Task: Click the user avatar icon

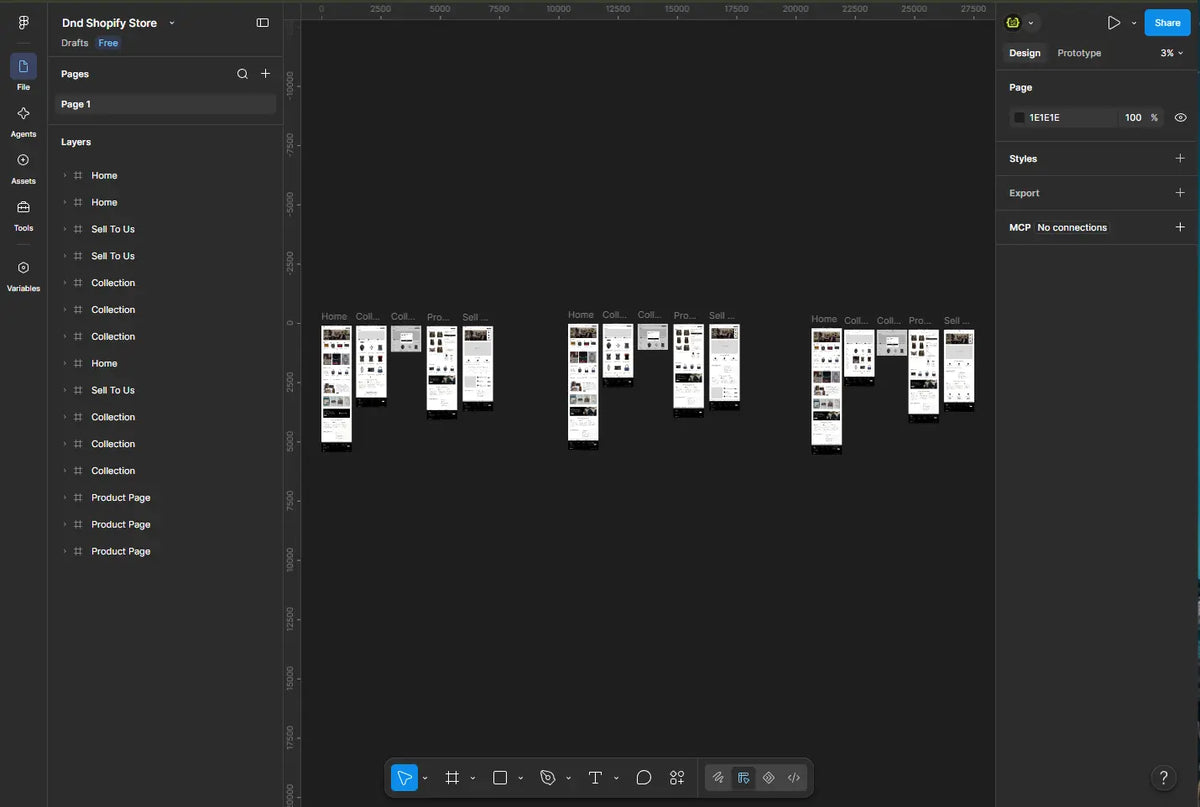Action: 1013,22
